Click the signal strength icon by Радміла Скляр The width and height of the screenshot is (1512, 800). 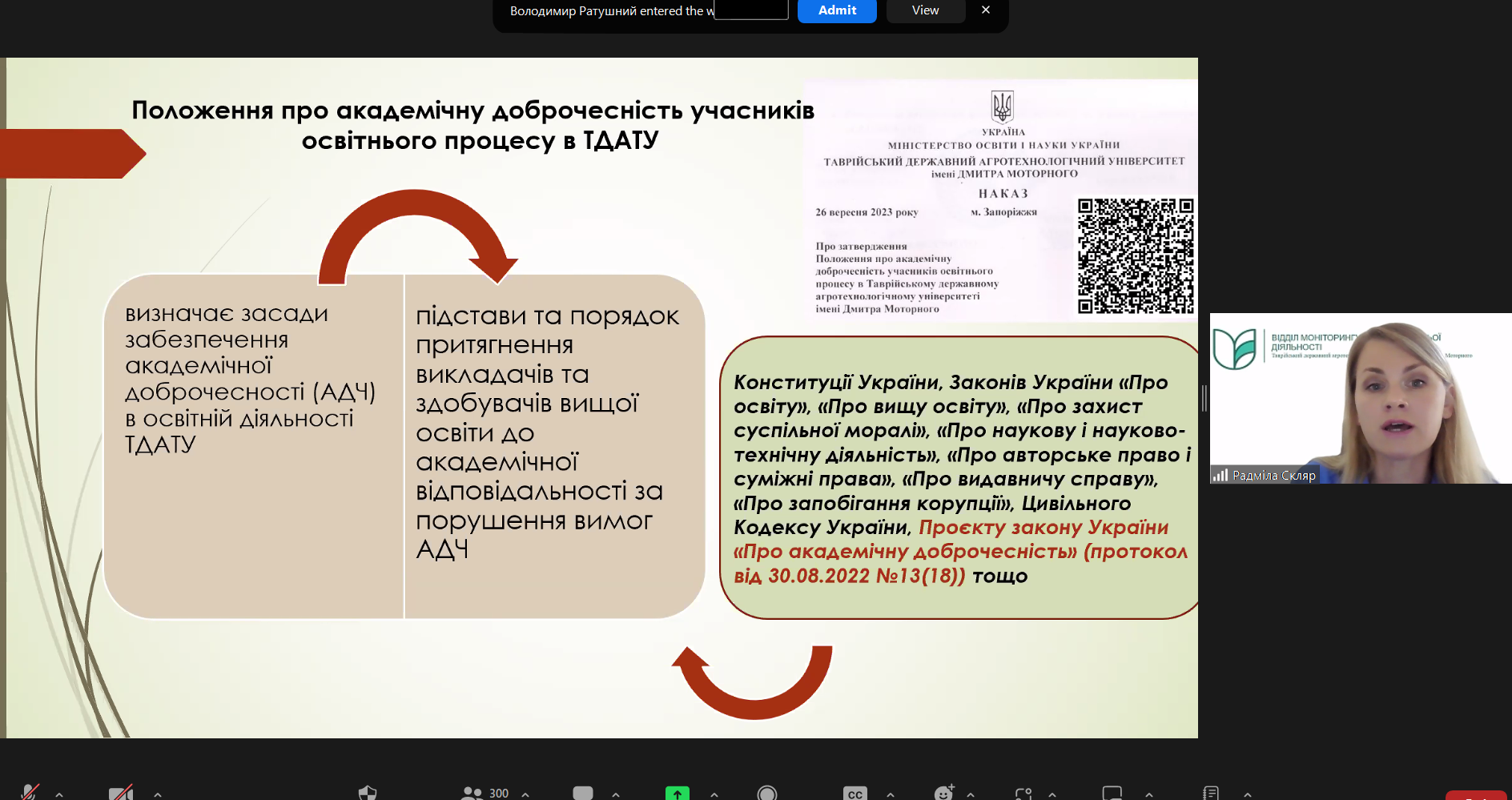pos(1220,475)
